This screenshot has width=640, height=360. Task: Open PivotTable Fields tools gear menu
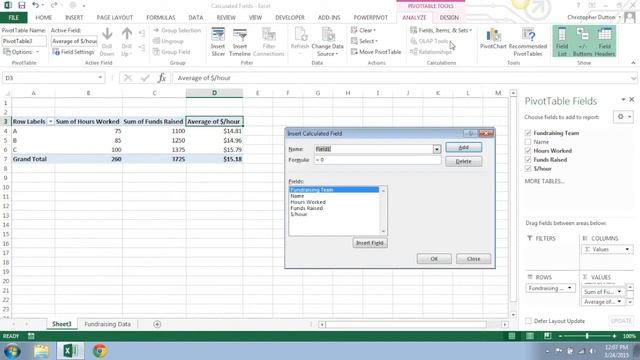click(x=623, y=117)
